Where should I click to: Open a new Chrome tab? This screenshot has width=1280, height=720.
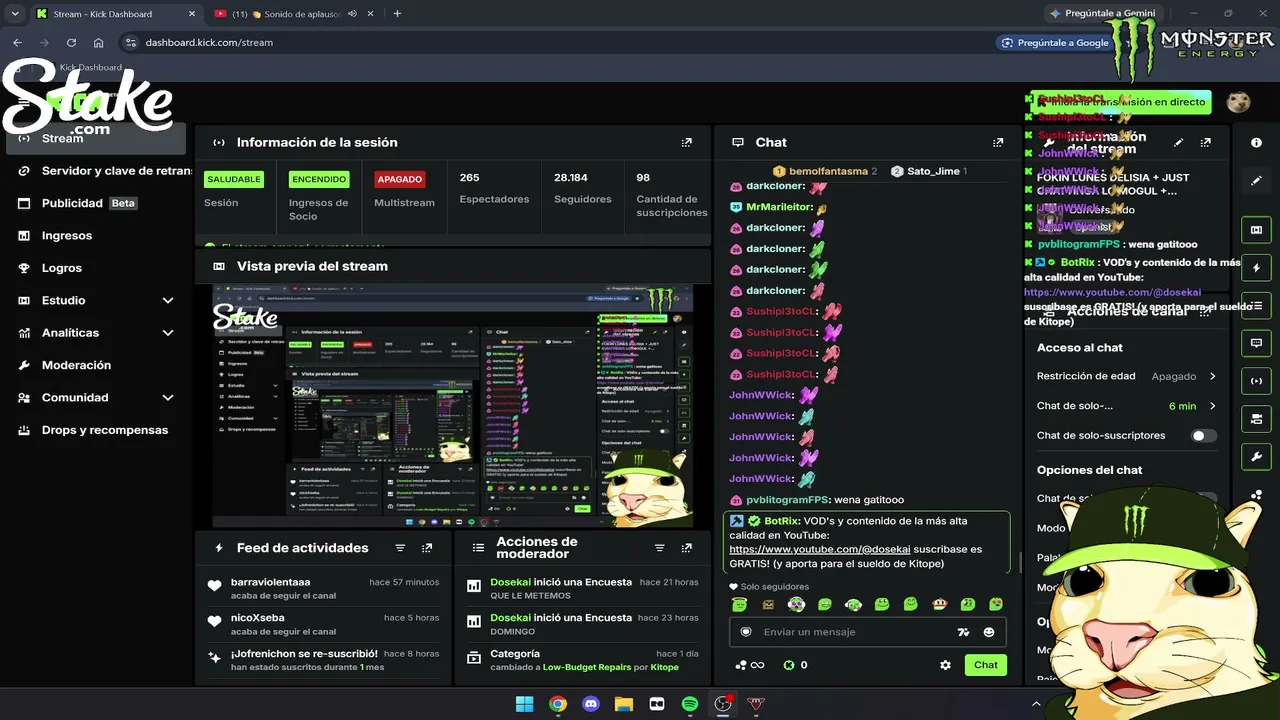tap(397, 14)
